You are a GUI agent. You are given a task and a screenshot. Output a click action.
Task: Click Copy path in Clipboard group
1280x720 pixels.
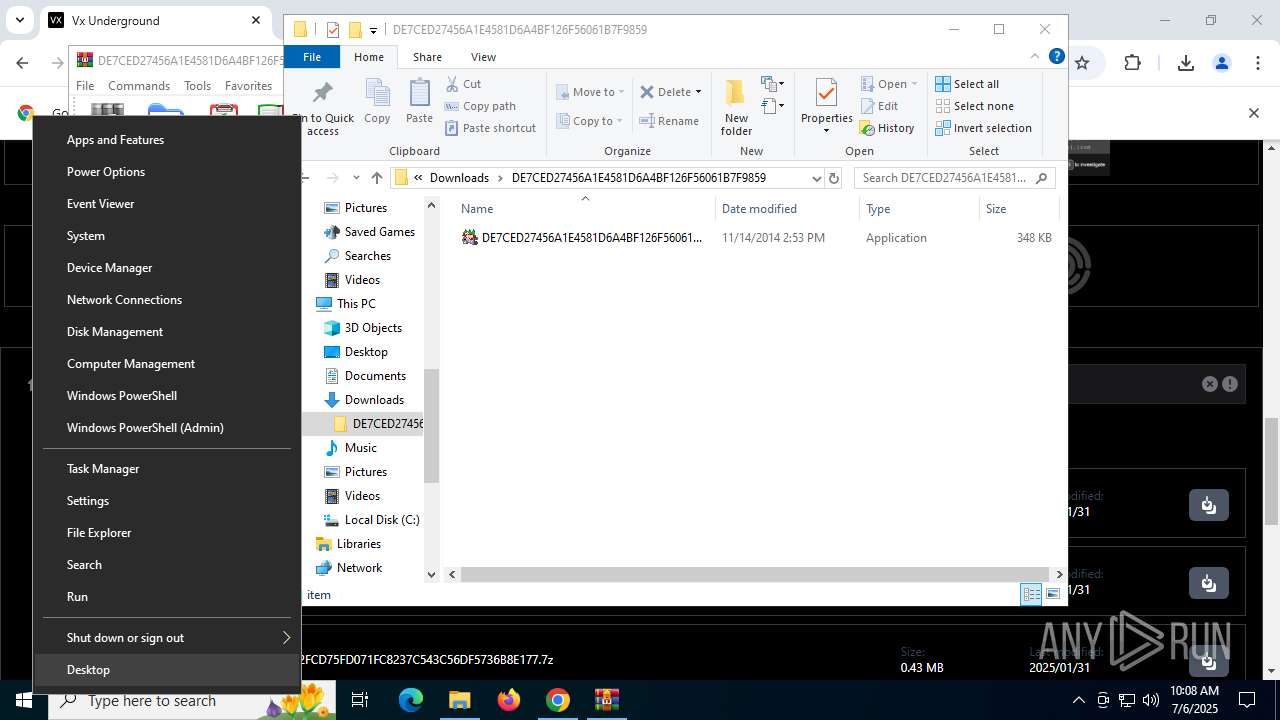tap(480, 106)
